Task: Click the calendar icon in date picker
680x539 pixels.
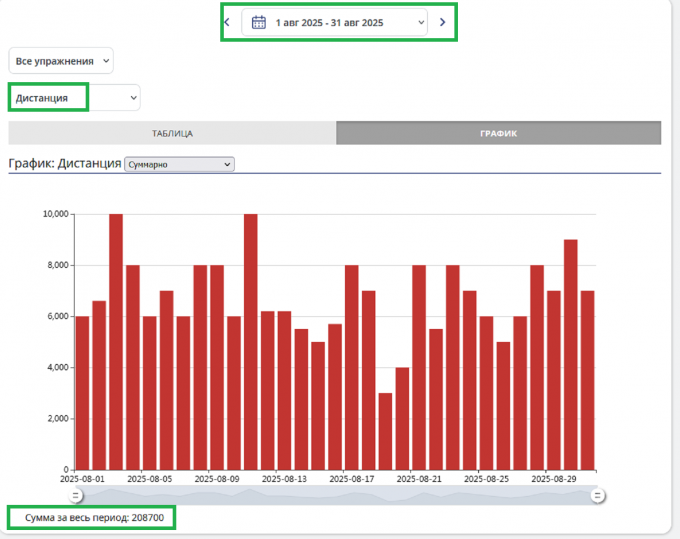Action: 258,21
